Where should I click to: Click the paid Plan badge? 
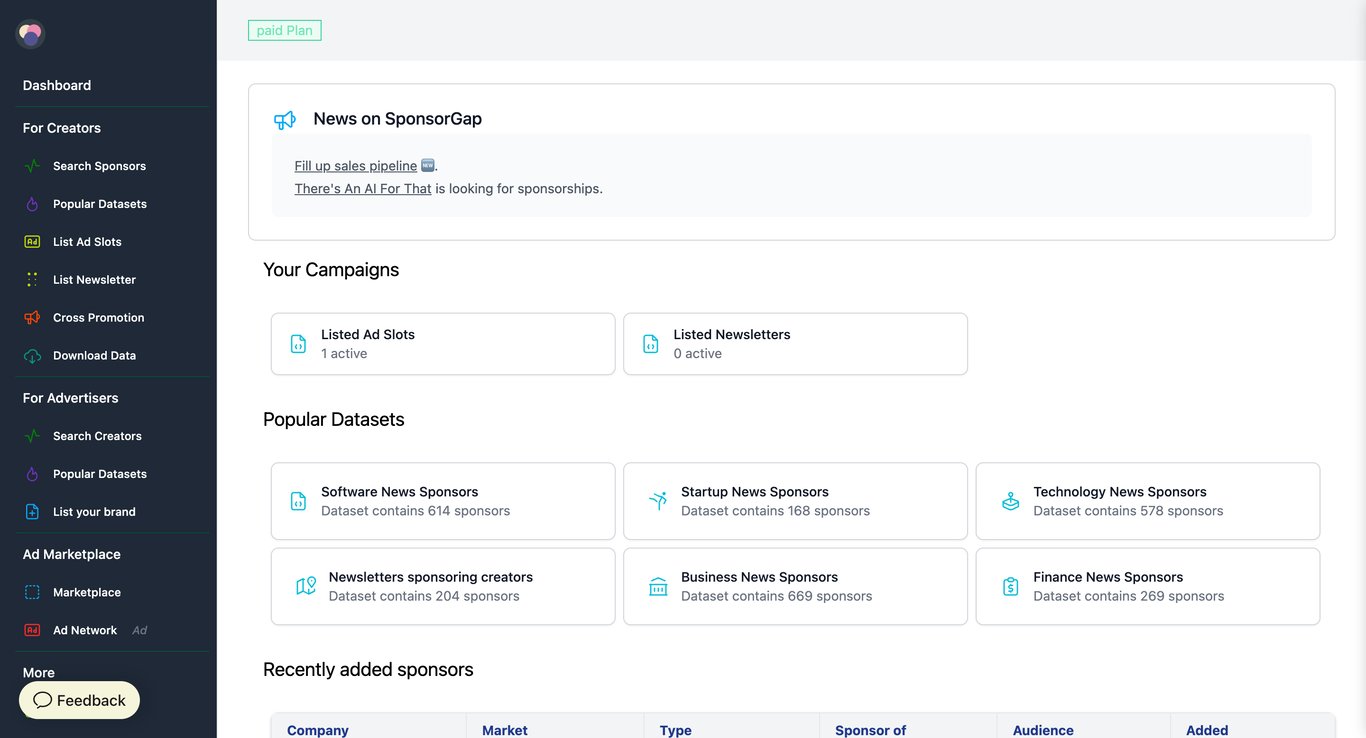pyautogui.click(x=285, y=30)
